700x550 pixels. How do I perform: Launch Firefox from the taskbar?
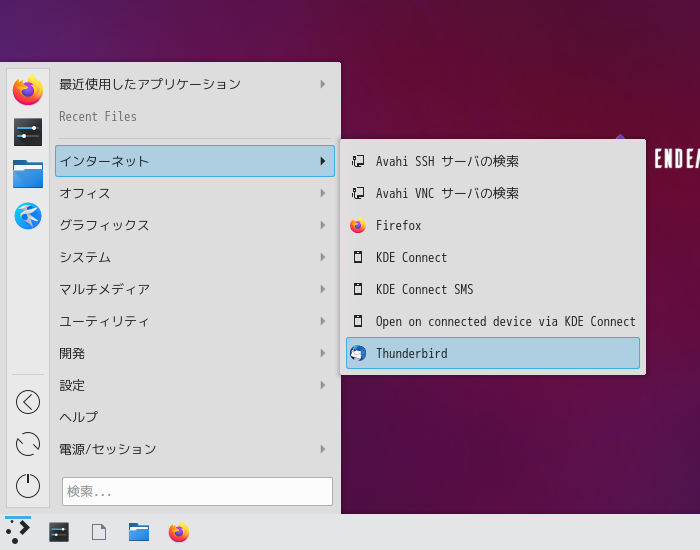pyautogui.click(x=179, y=532)
